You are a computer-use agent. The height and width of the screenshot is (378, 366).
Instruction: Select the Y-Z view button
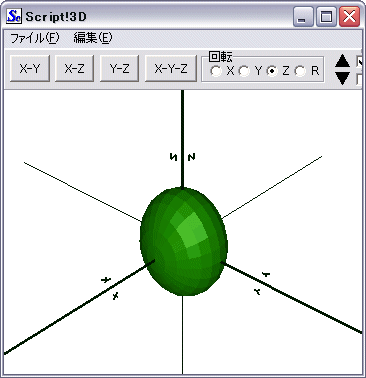click(119, 68)
